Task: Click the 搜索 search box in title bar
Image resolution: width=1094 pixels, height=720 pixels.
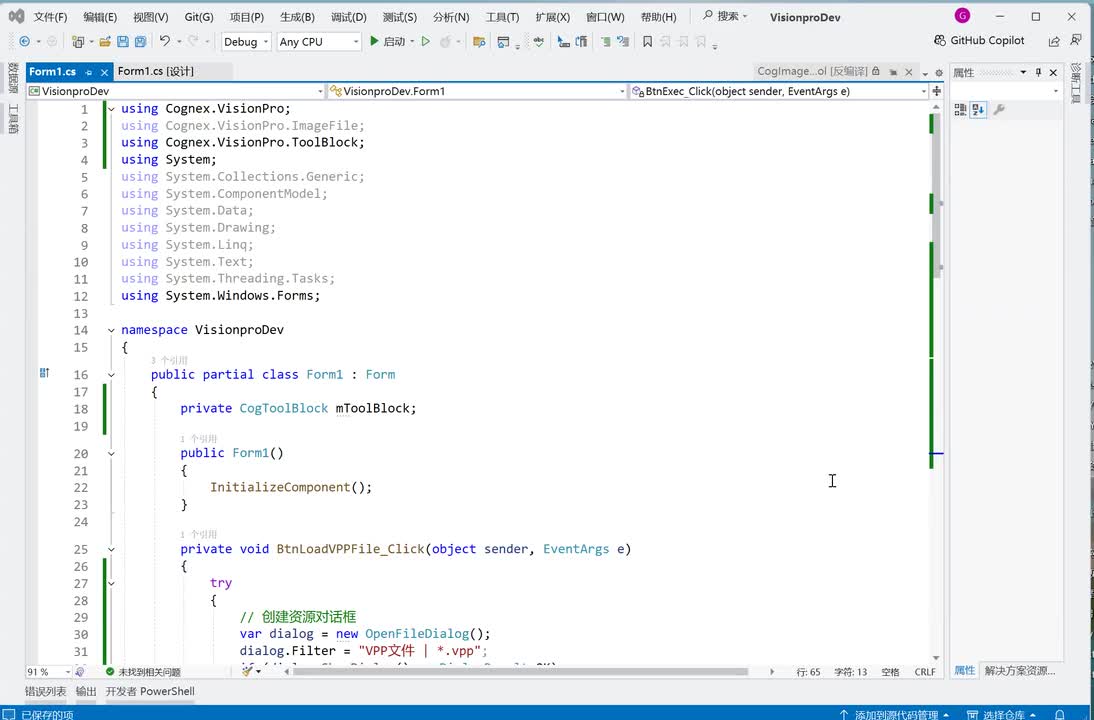Action: (x=725, y=15)
